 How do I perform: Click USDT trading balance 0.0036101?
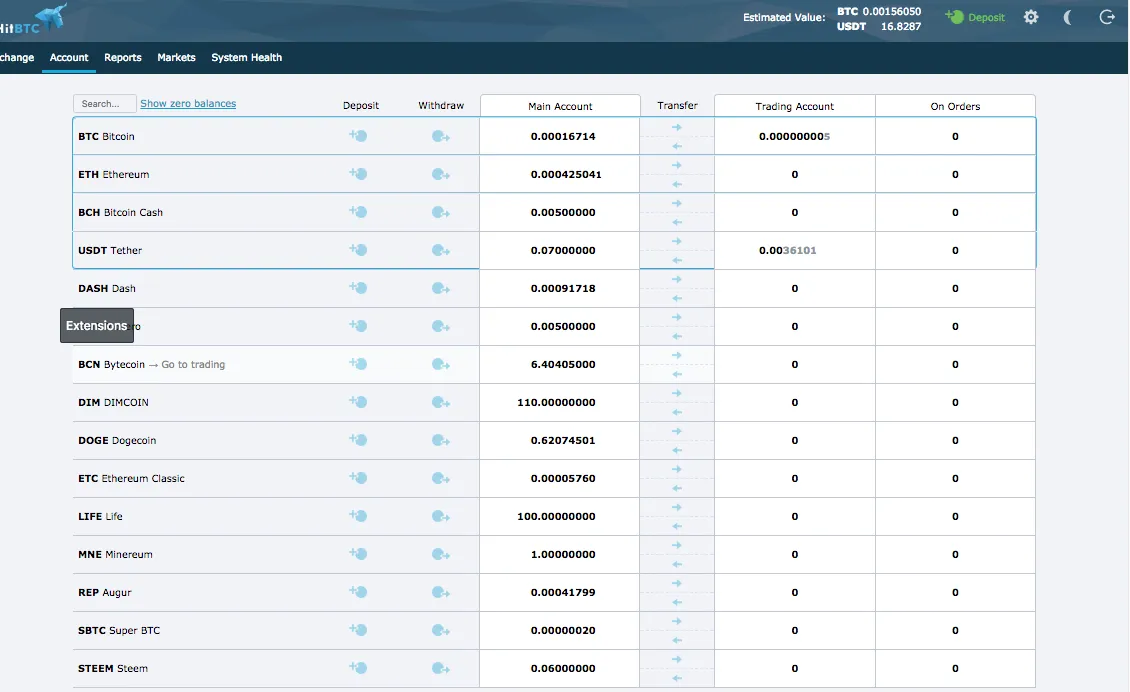point(788,250)
